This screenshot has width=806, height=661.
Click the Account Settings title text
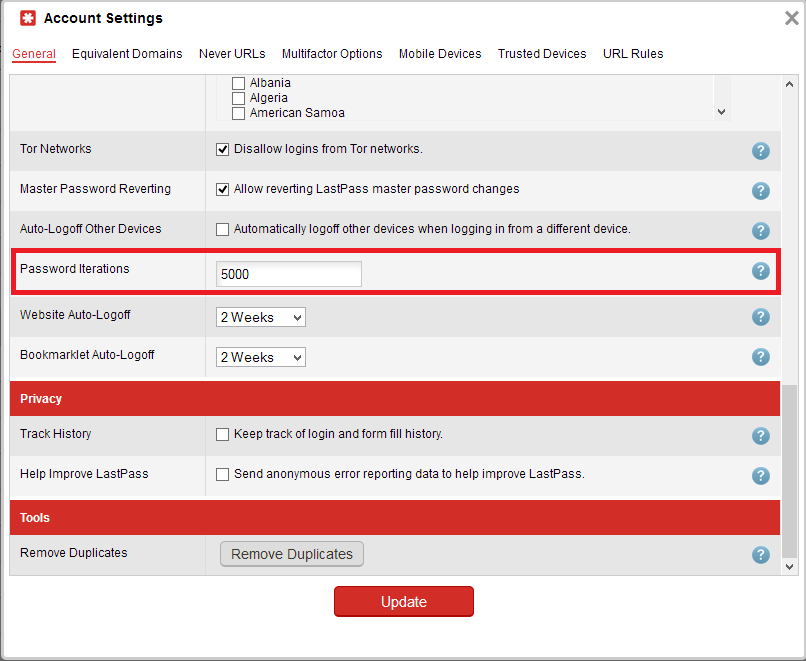pyautogui.click(x=103, y=18)
